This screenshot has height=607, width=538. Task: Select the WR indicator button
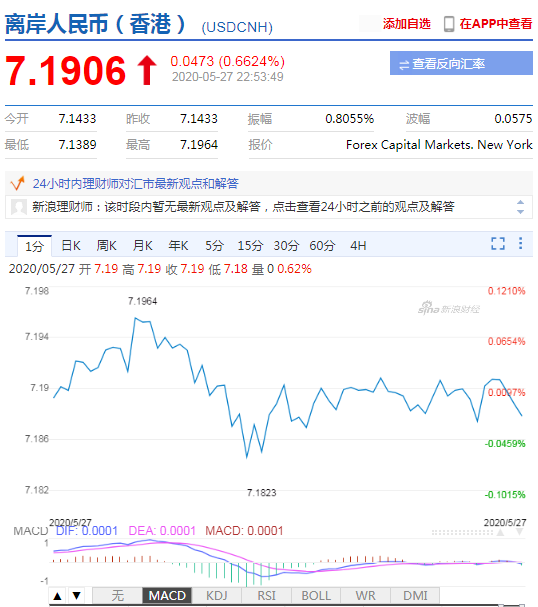tap(365, 596)
